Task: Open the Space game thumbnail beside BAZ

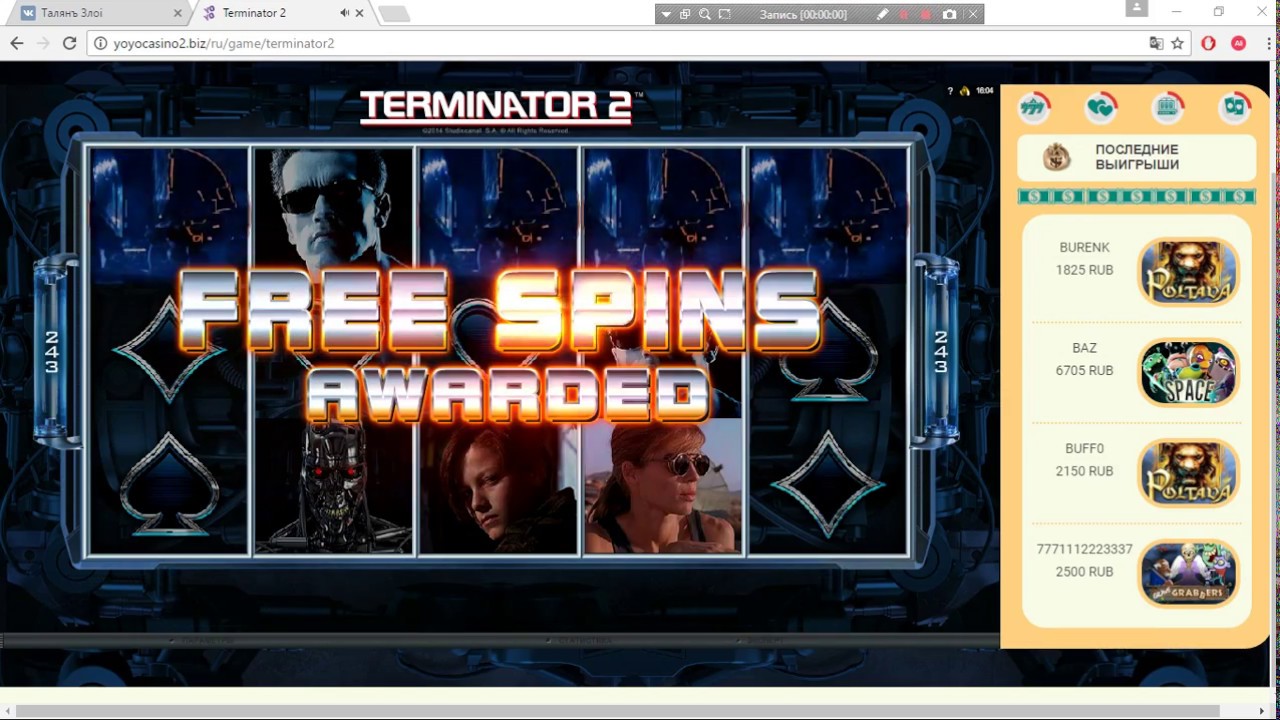Action: [x=1189, y=372]
